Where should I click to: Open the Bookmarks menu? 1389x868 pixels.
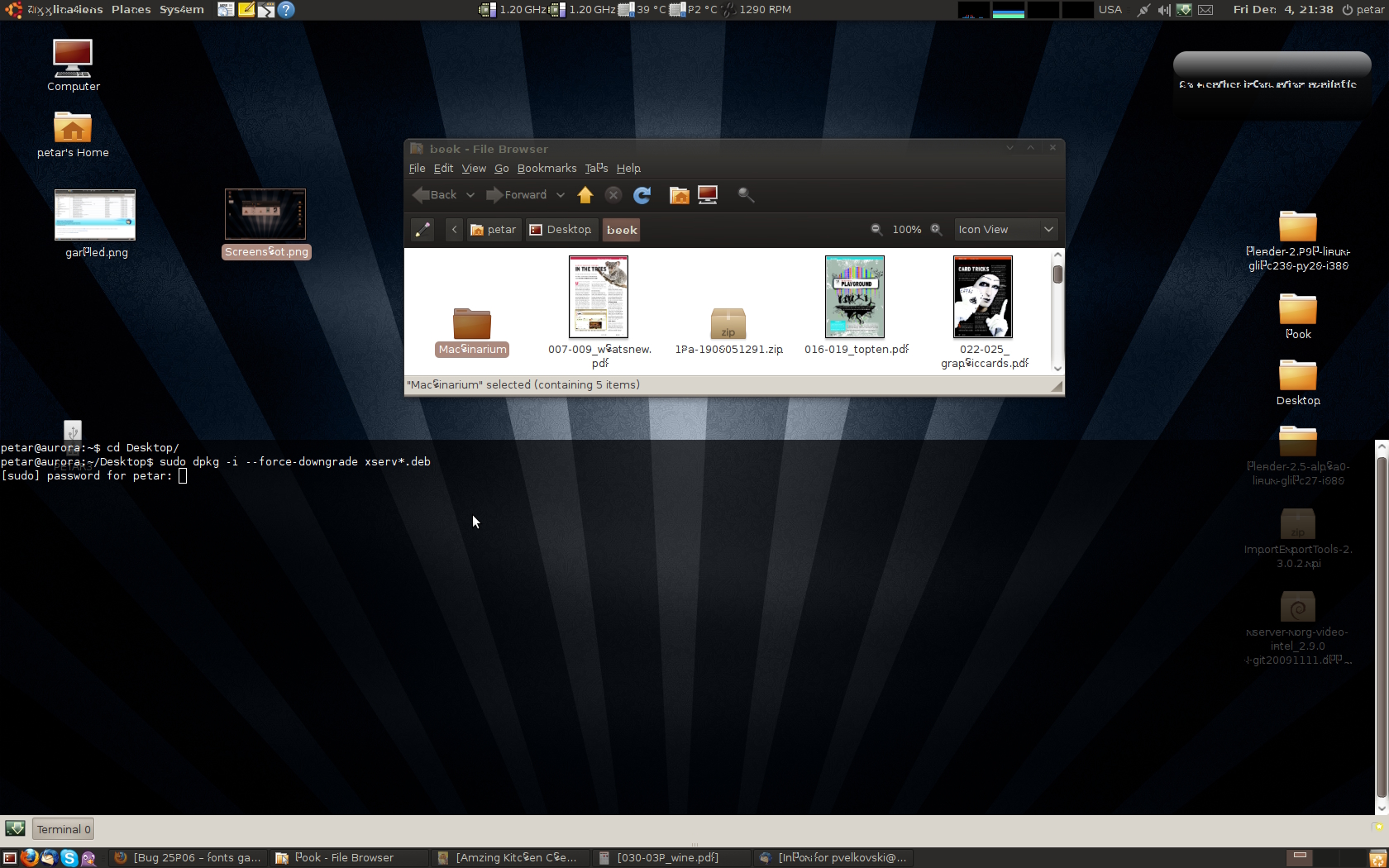coord(547,169)
